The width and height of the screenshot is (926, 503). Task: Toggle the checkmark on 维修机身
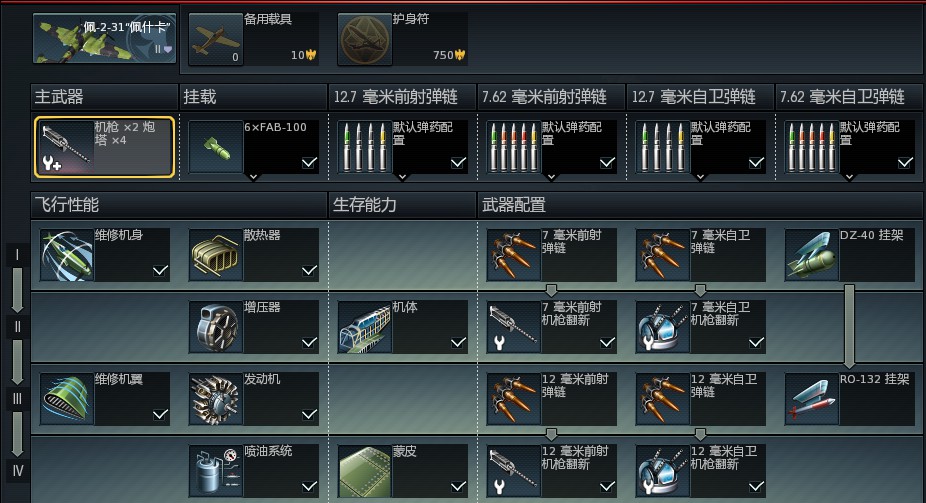(160, 270)
